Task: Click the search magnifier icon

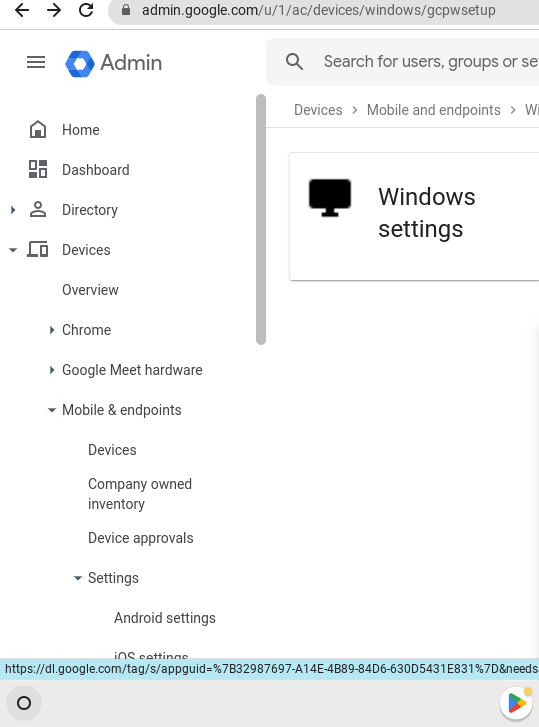Action: click(x=294, y=62)
